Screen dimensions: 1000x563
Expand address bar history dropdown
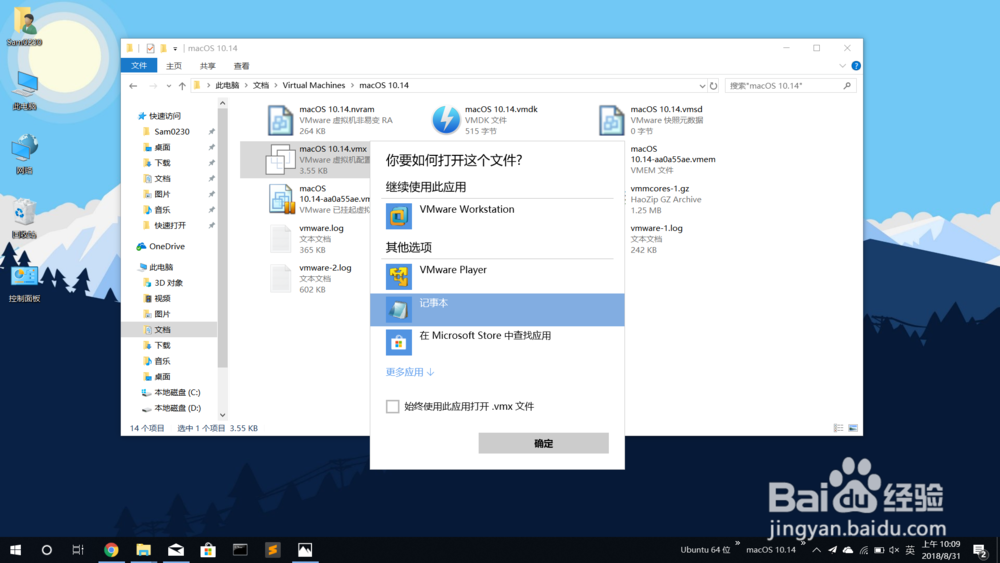(702, 85)
